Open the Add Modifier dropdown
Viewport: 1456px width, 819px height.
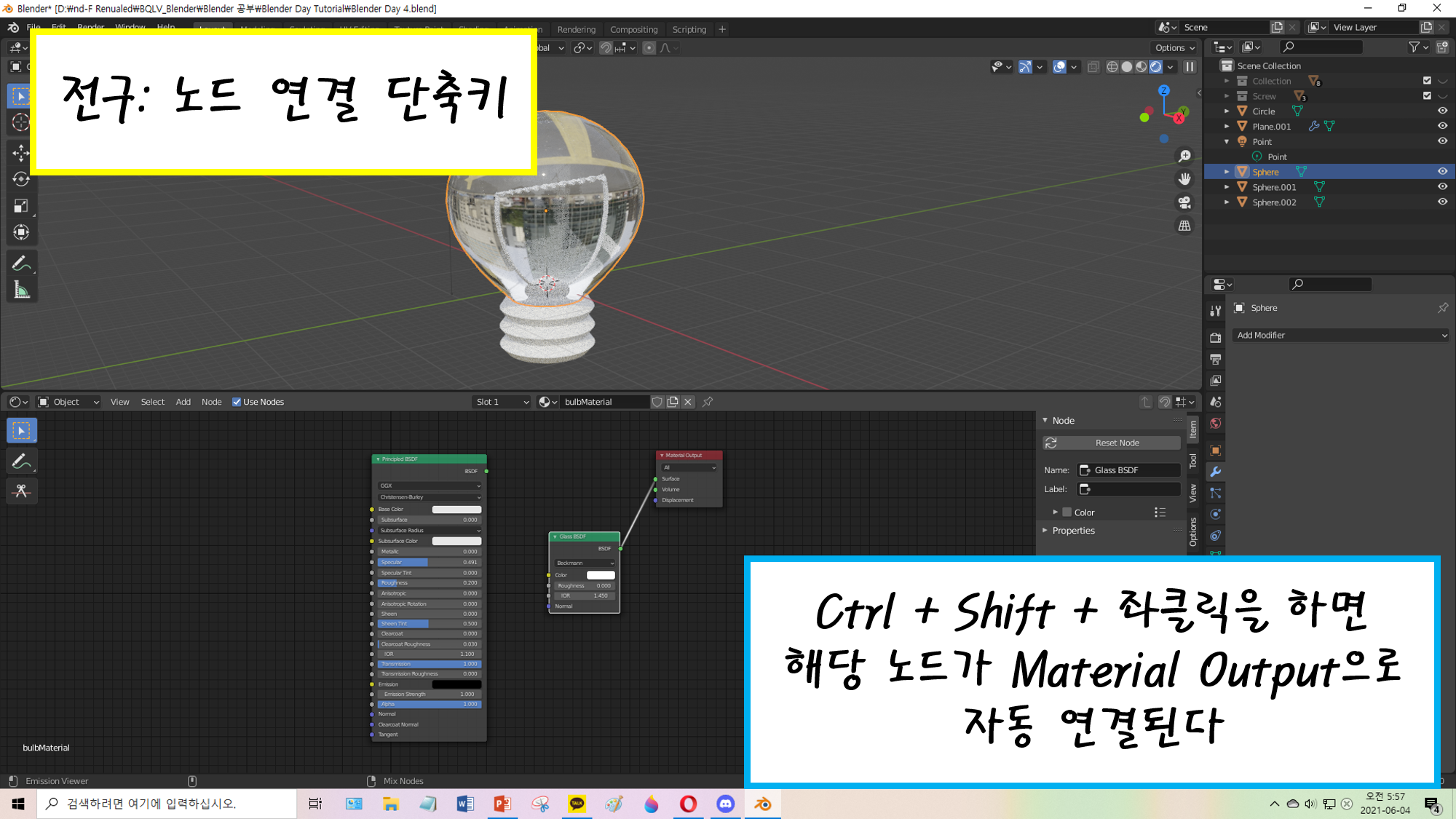(x=1342, y=336)
